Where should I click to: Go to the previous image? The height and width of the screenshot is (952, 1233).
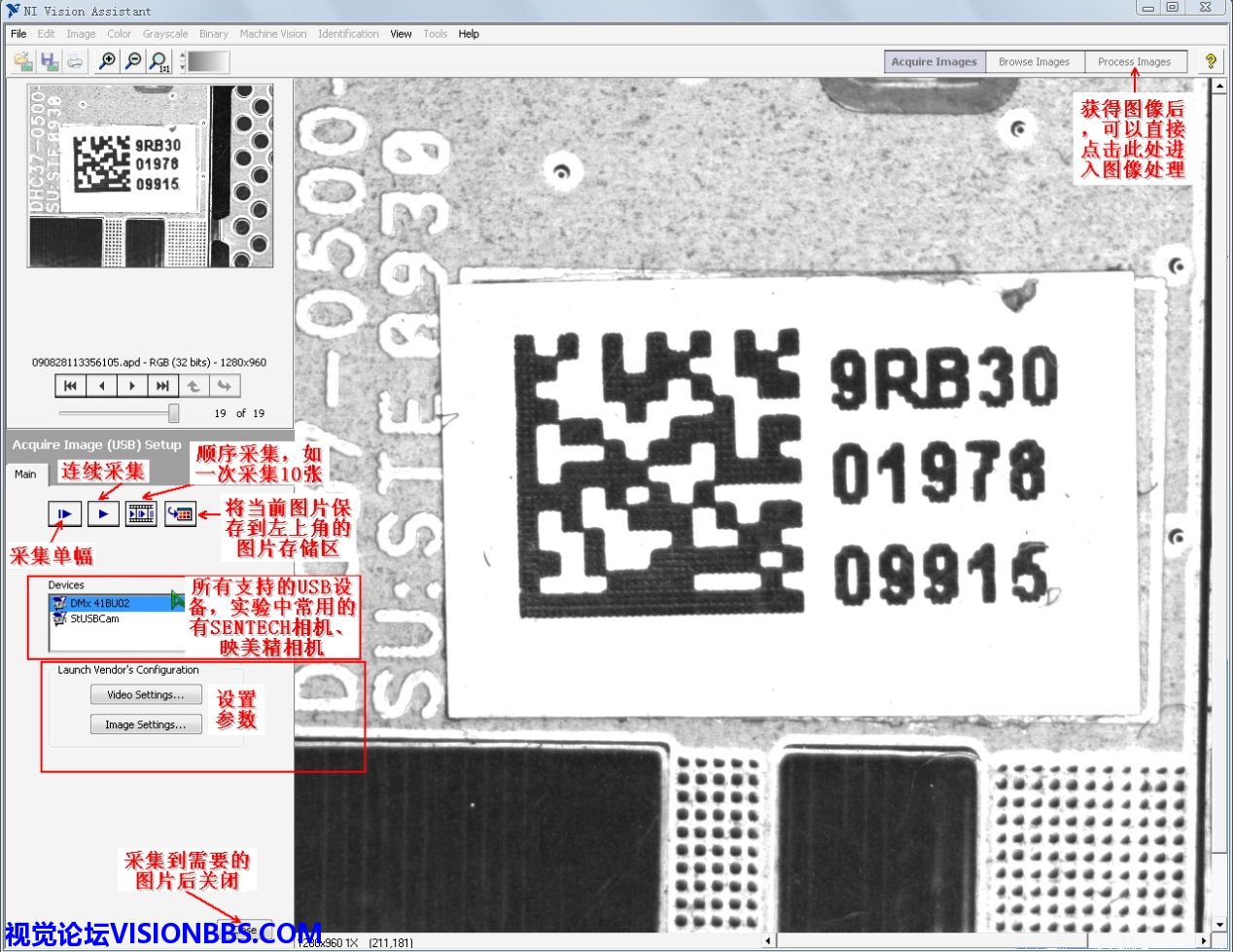[x=101, y=386]
